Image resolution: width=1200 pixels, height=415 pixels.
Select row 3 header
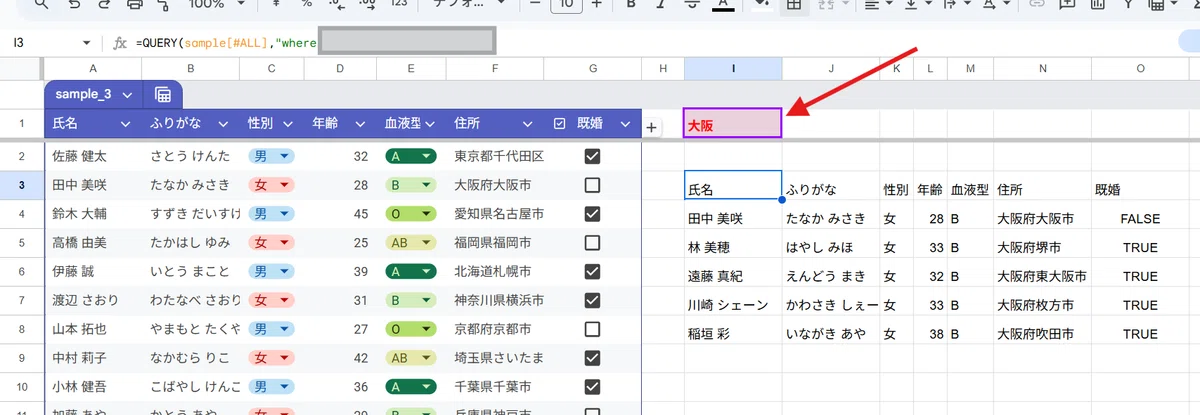[21, 185]
